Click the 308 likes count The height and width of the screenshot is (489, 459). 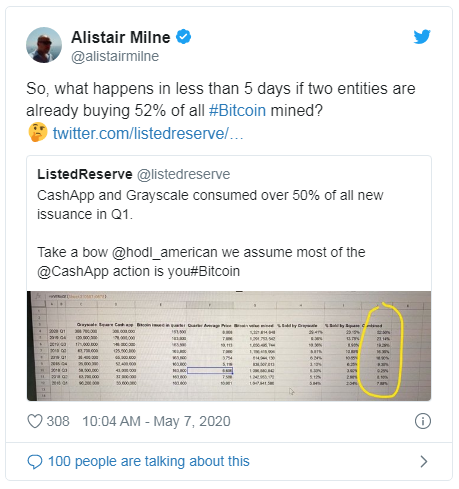pyautogui.click(x=58, y=421)
